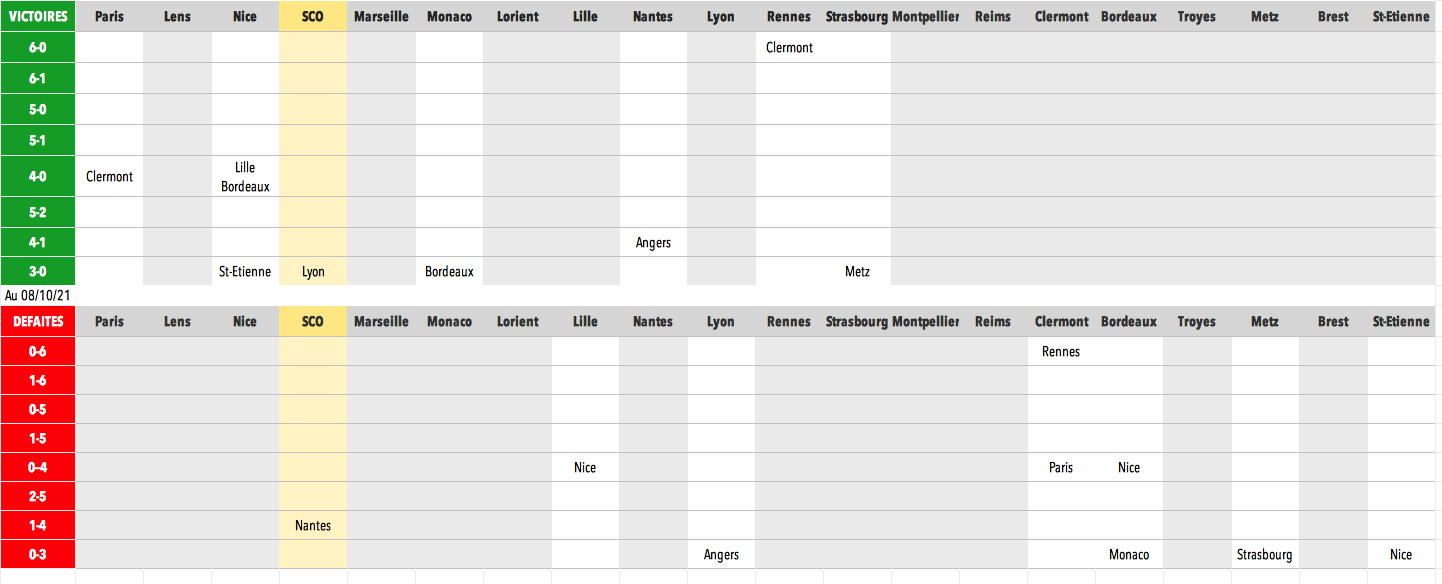1442x584 pixels.
Task: Select the Au 08/10/21 date cell
Action: tap(38, 295)
